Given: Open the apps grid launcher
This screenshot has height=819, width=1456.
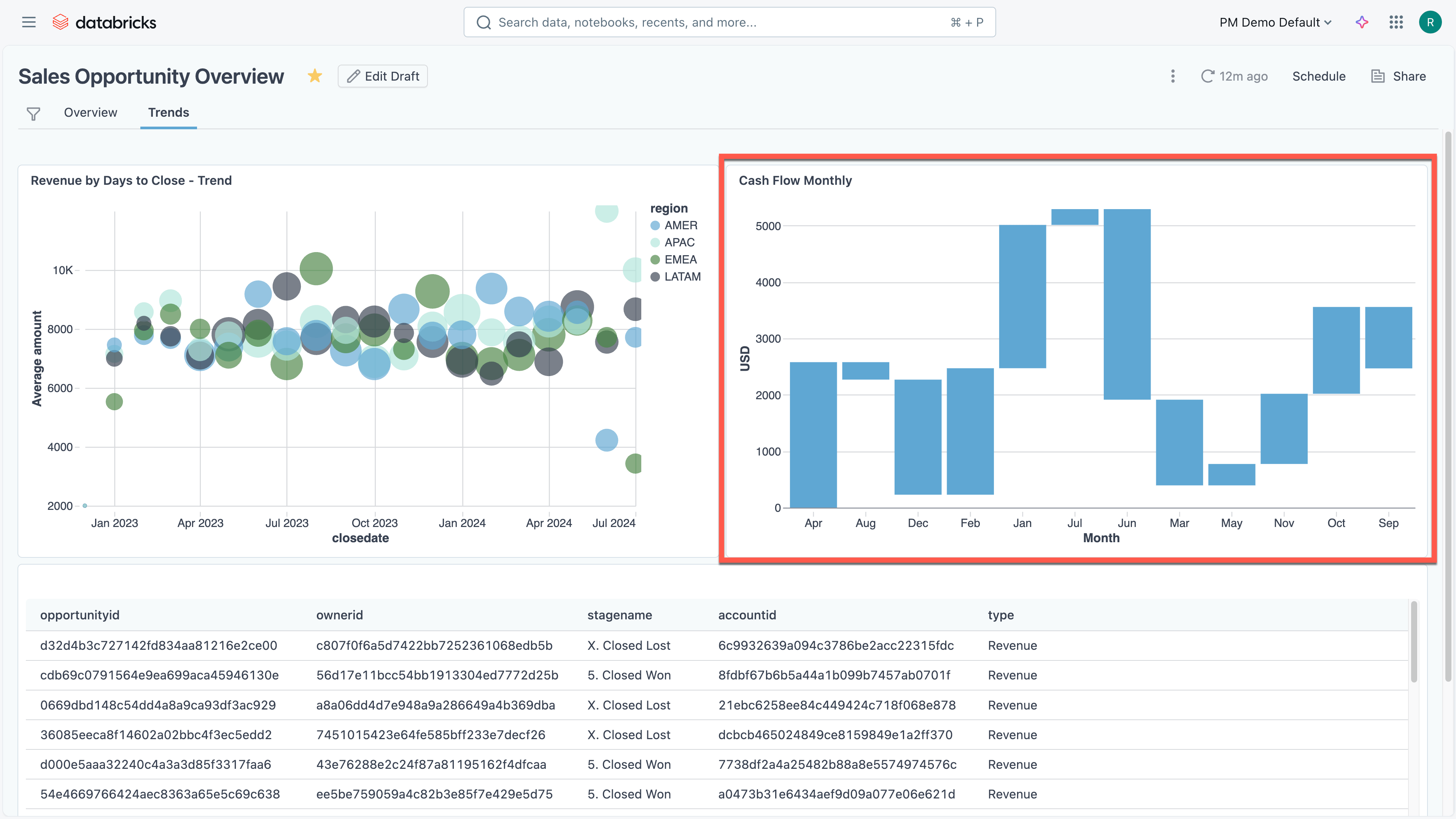Looking at the screenshot, I should click(1396, 22).
